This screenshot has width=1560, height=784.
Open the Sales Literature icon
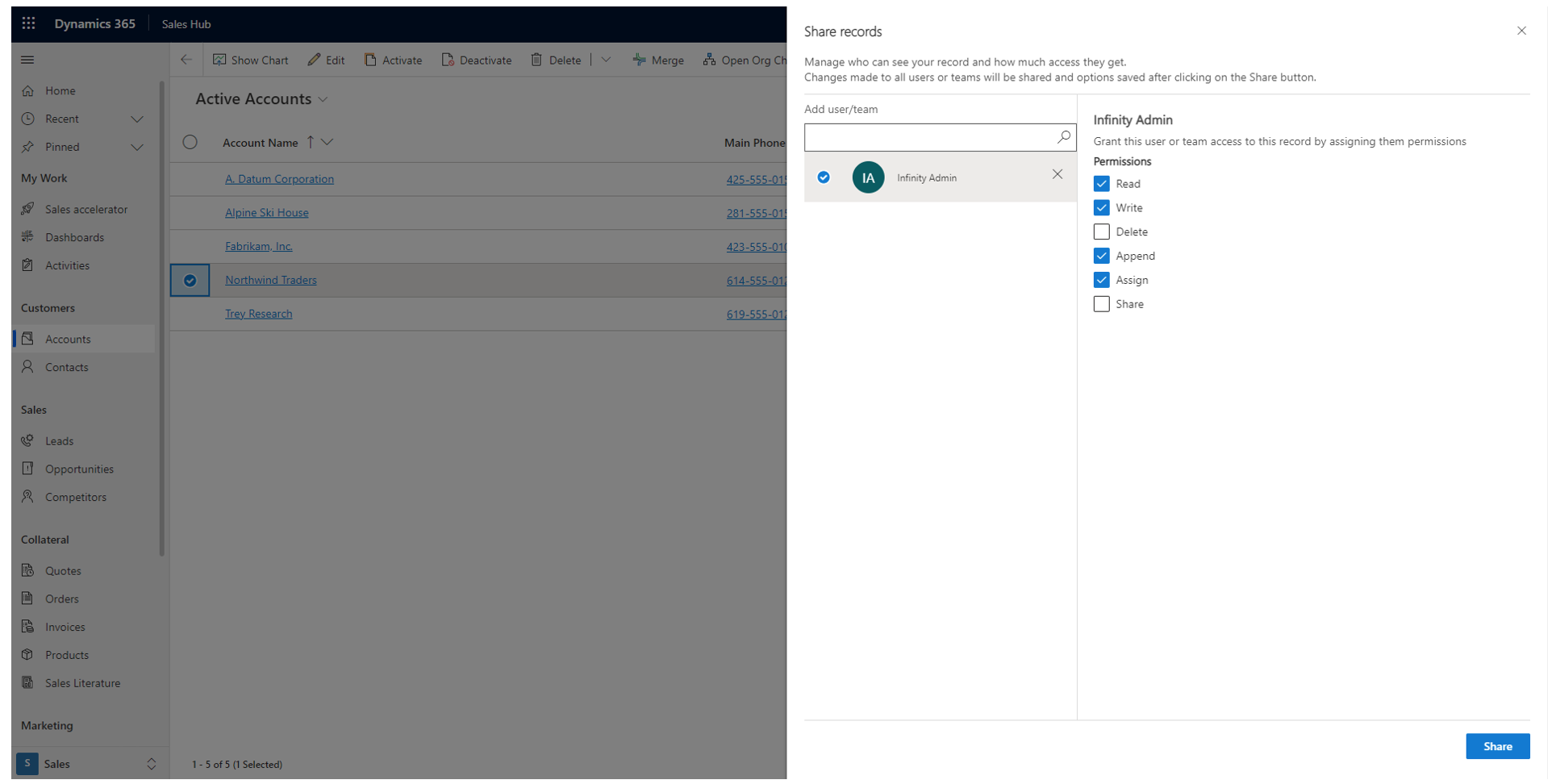(28, 682)
